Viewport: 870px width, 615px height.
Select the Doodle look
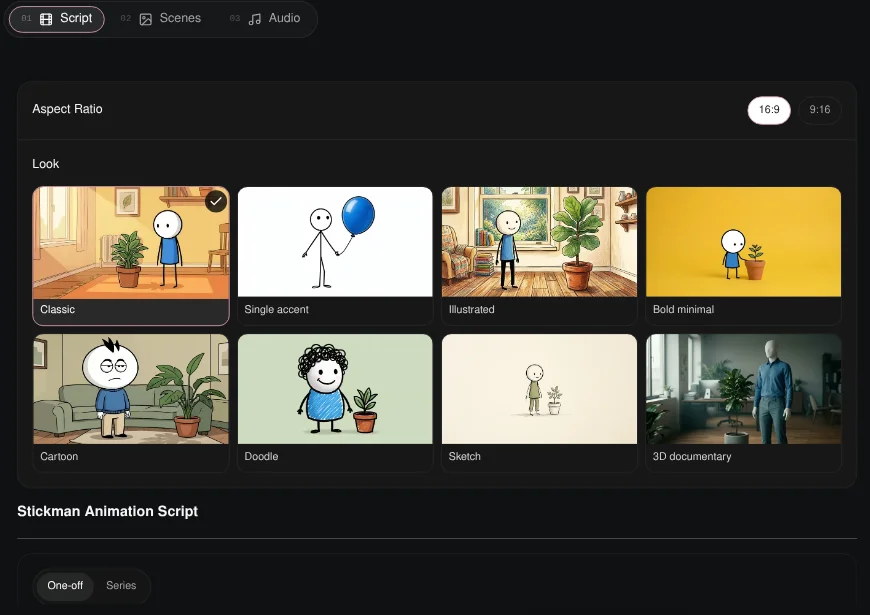pyautogui.click(x=335, y=403)
